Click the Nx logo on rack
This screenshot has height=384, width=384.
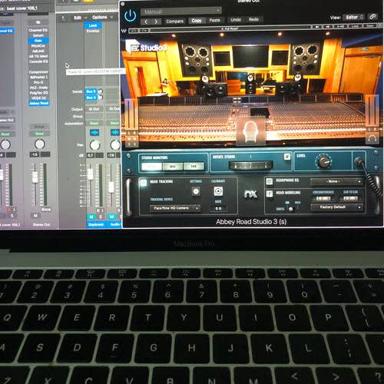(251, 194)
